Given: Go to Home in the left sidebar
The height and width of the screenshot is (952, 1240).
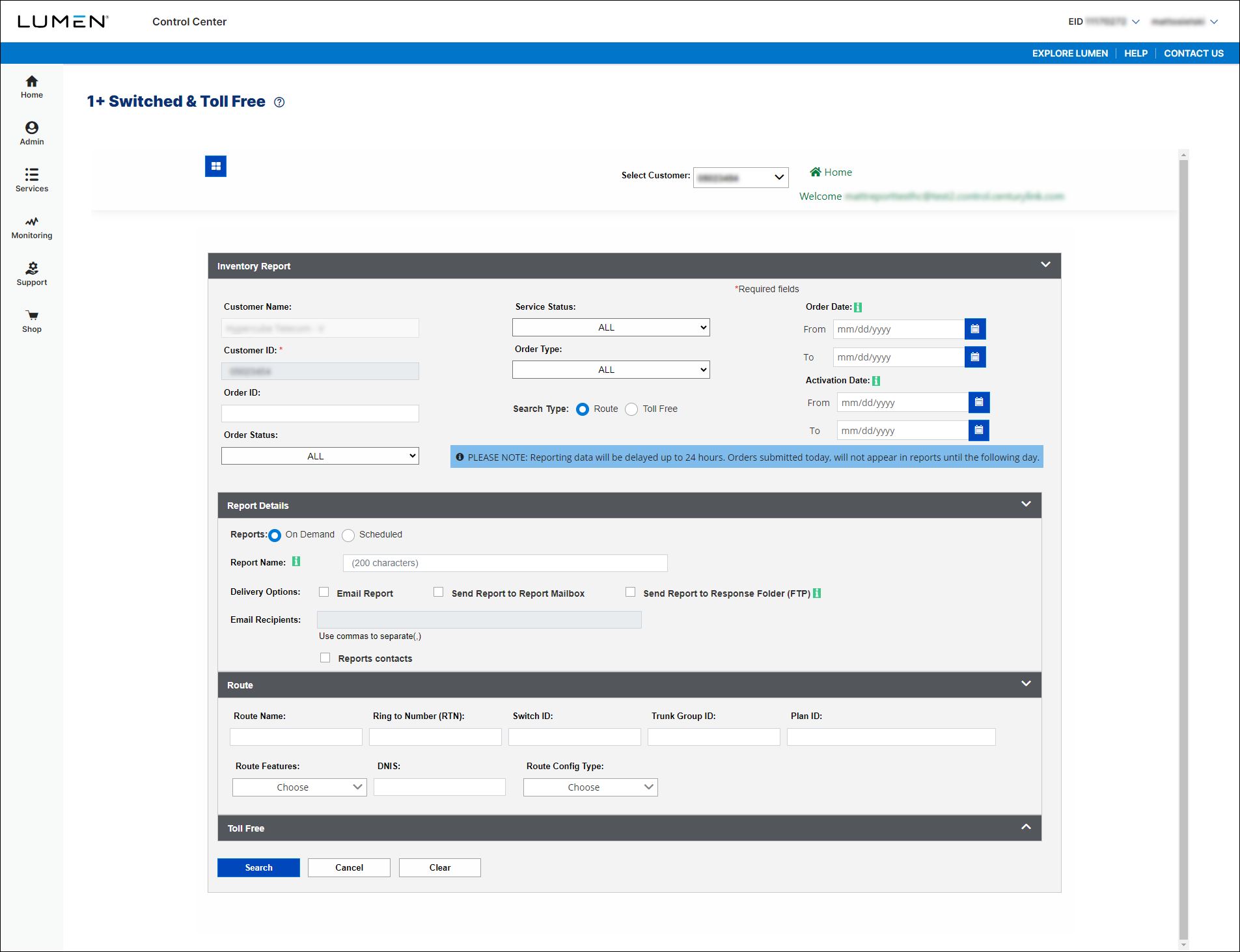Looking at the screenshot, I should click(31, 87).
